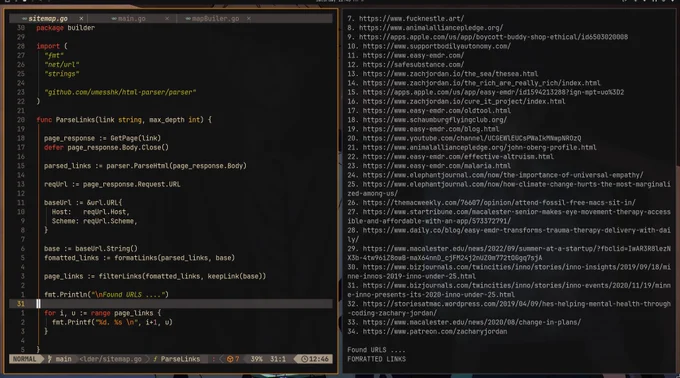Click the easy-emdr.com/blog.html URL
This screenshot has width=680, height=378.
[x=431, y=129]
